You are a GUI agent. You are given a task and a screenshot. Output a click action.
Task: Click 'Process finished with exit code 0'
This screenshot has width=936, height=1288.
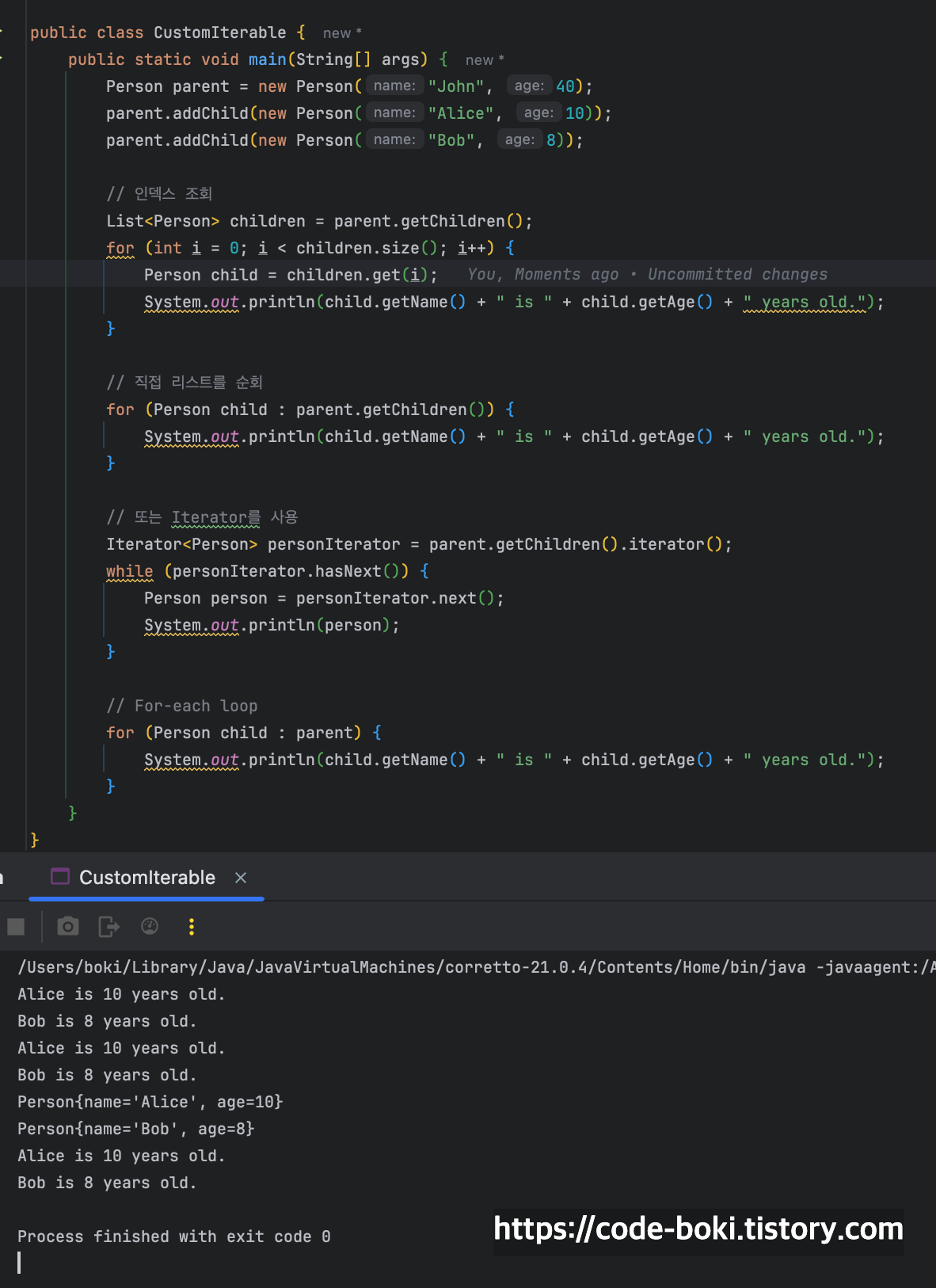[174, 1237]
